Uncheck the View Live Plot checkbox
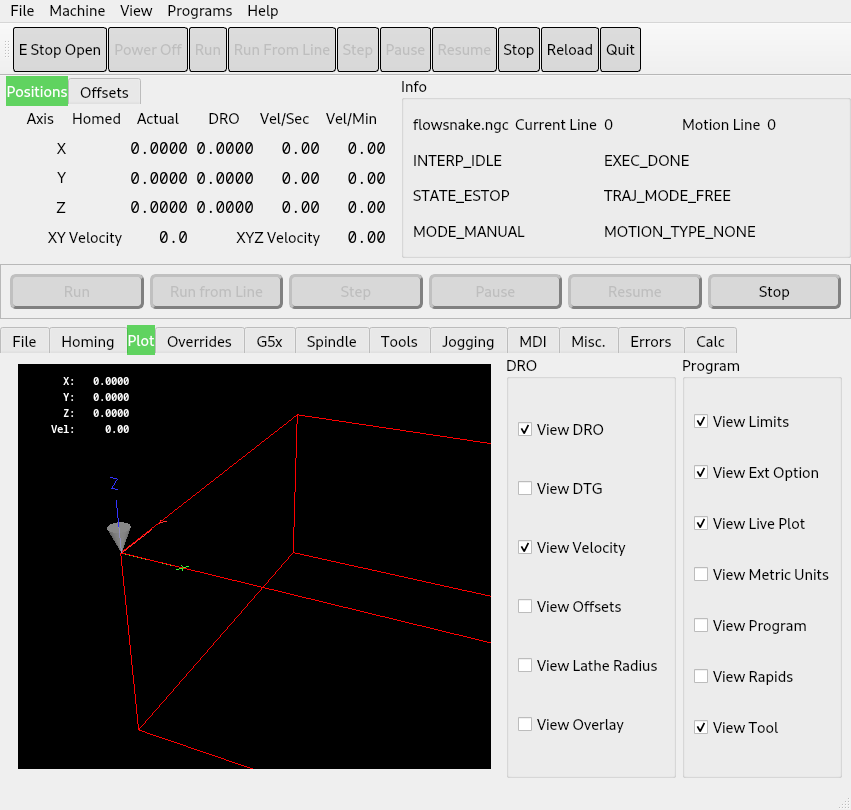 pos(701,523)
